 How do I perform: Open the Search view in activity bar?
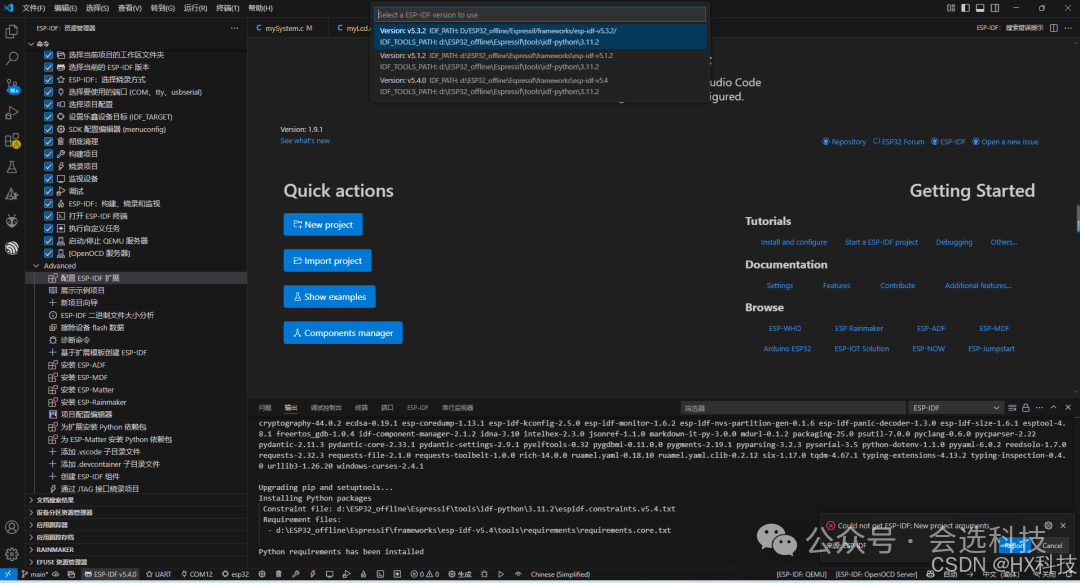12,59
